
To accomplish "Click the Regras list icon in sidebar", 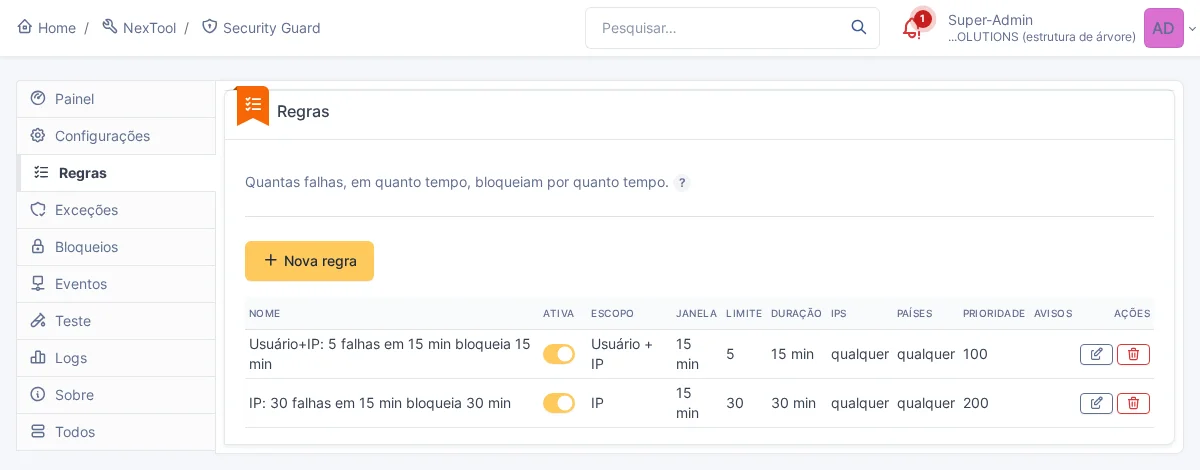I will 41,172.
